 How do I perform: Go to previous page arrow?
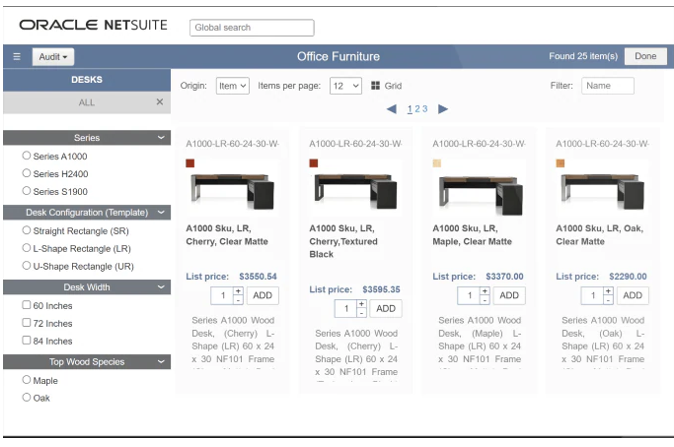(391, 109)
